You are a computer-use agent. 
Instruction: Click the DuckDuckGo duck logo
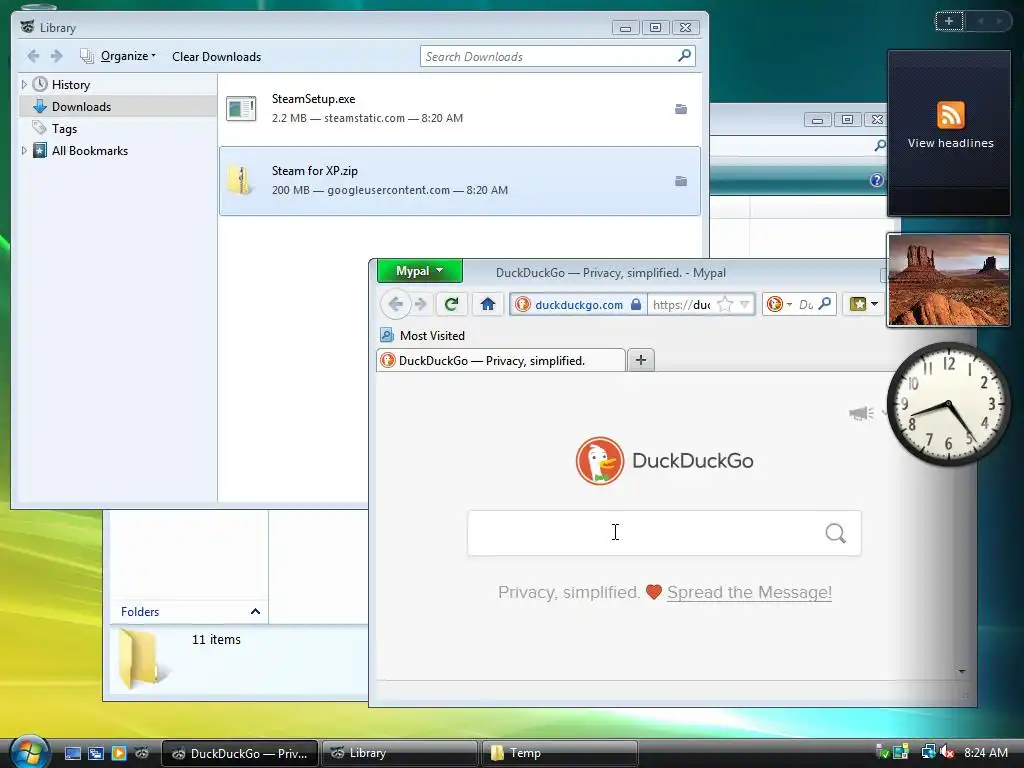(600, 460)
